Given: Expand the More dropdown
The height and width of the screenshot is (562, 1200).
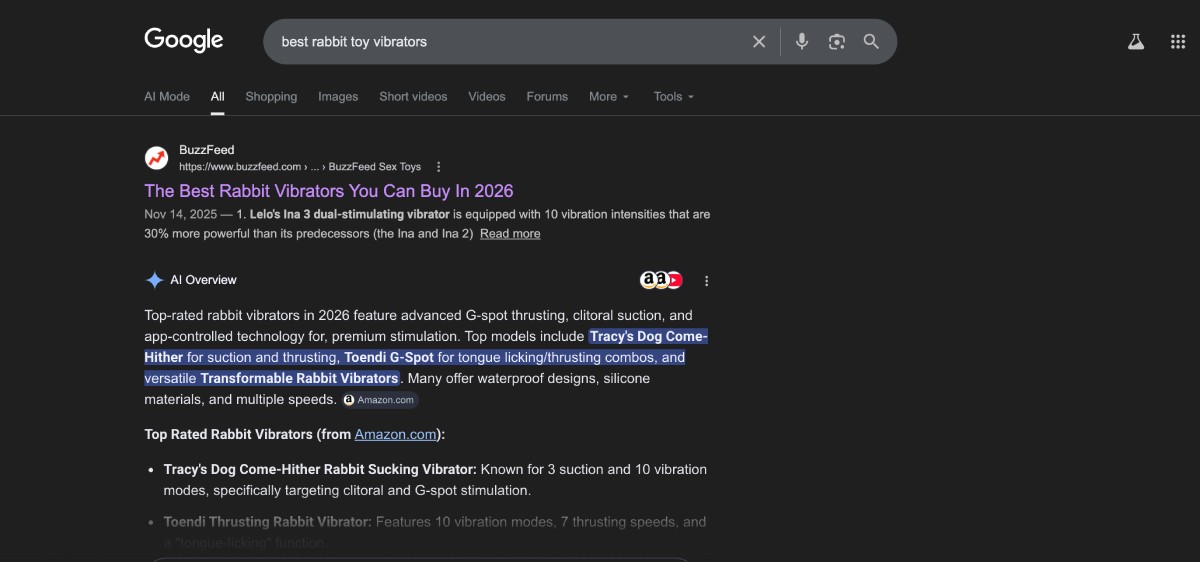Looking at the screenshot, I should coord(609,97).
